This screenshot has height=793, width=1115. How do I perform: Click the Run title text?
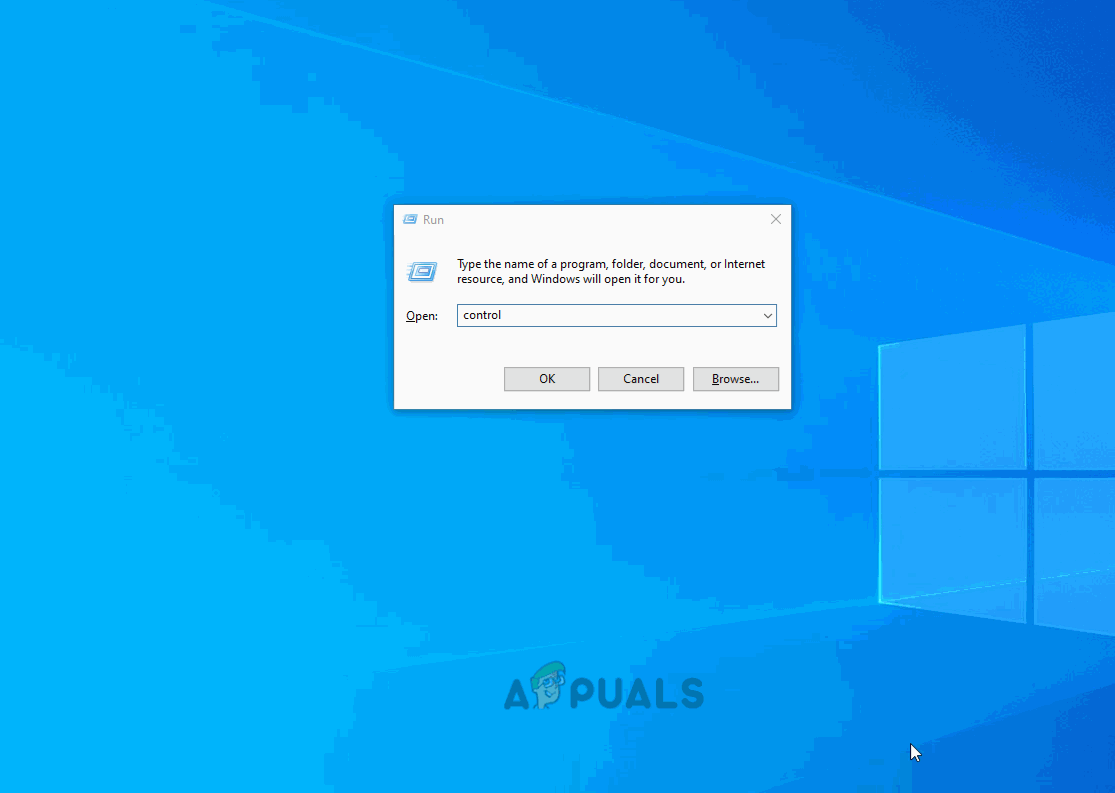pos(431,219)
